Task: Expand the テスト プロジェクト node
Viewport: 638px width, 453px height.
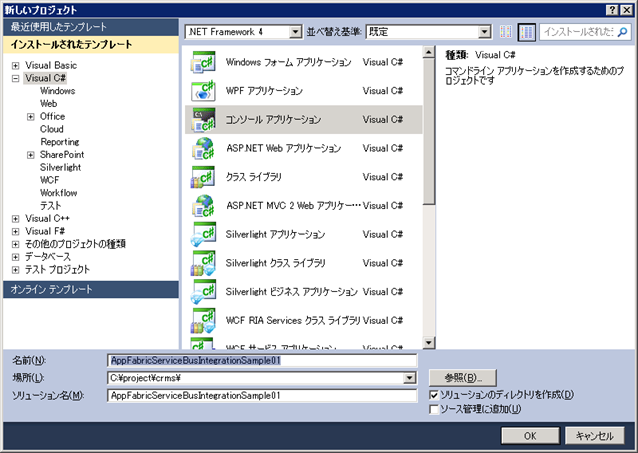Action: tap(15, 269)
